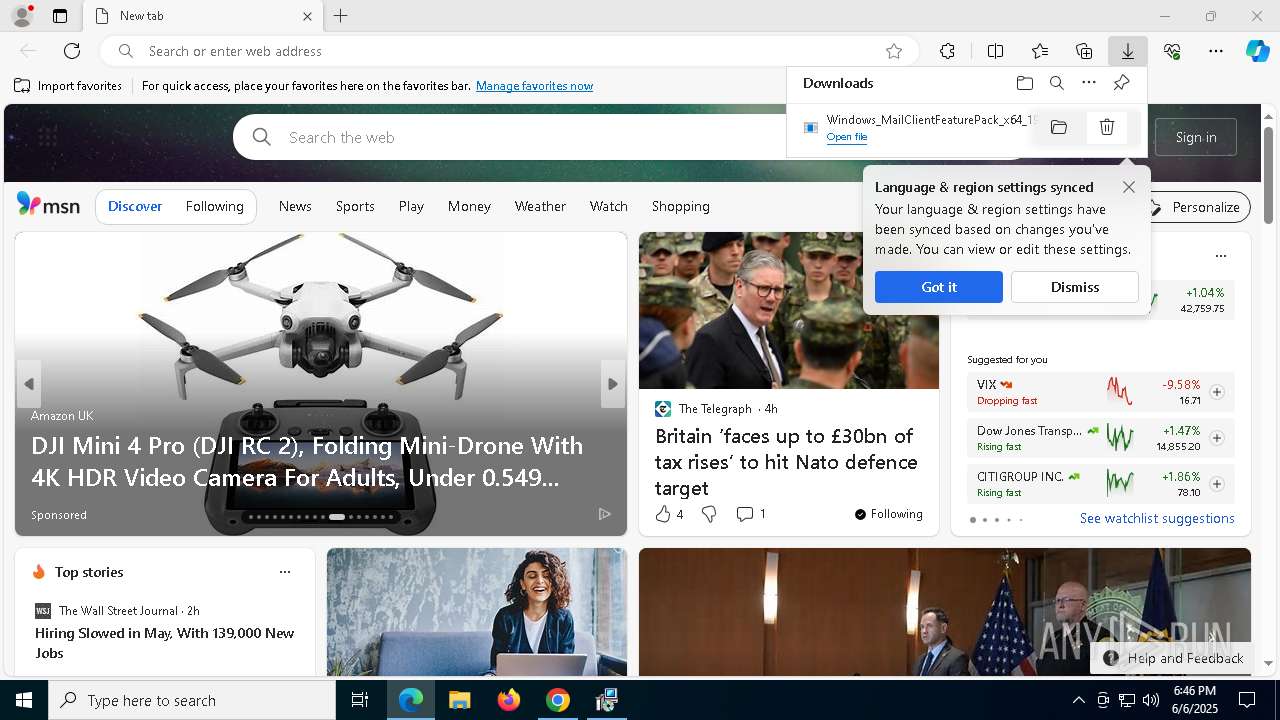Search downloads in Downloads panel

pyautogui.click(x=1057, y=83)
